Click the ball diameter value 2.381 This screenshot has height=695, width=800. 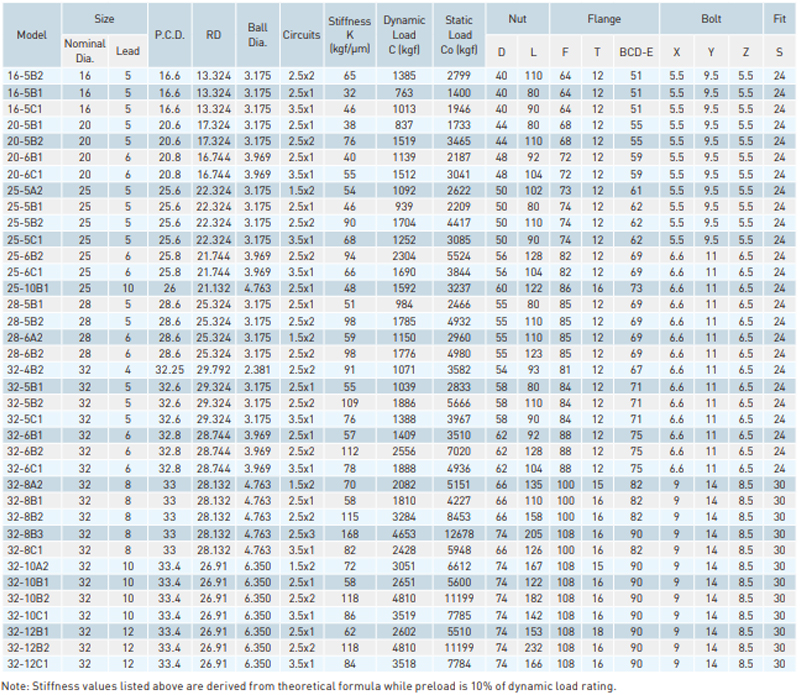(257, 369)
